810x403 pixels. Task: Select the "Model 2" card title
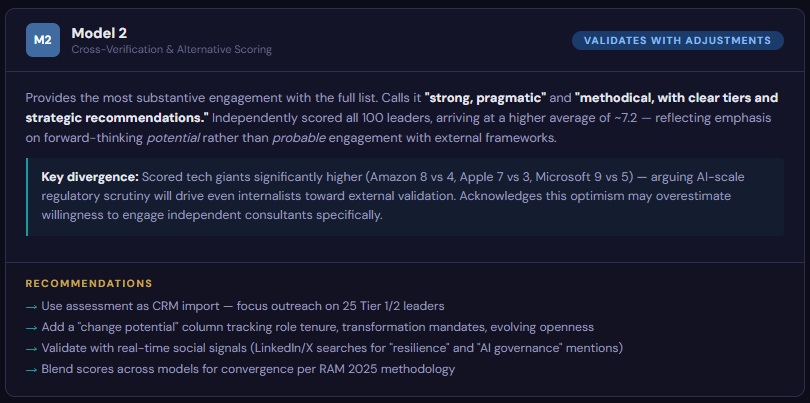click(101, 32)
